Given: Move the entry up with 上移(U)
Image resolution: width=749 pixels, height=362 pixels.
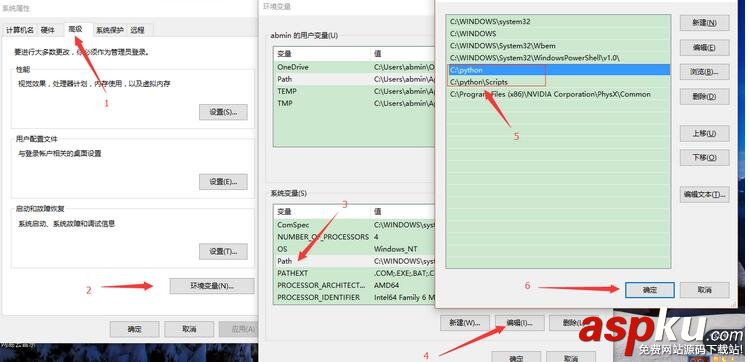Looking at the screenshot, I should (x=705, y=133).
